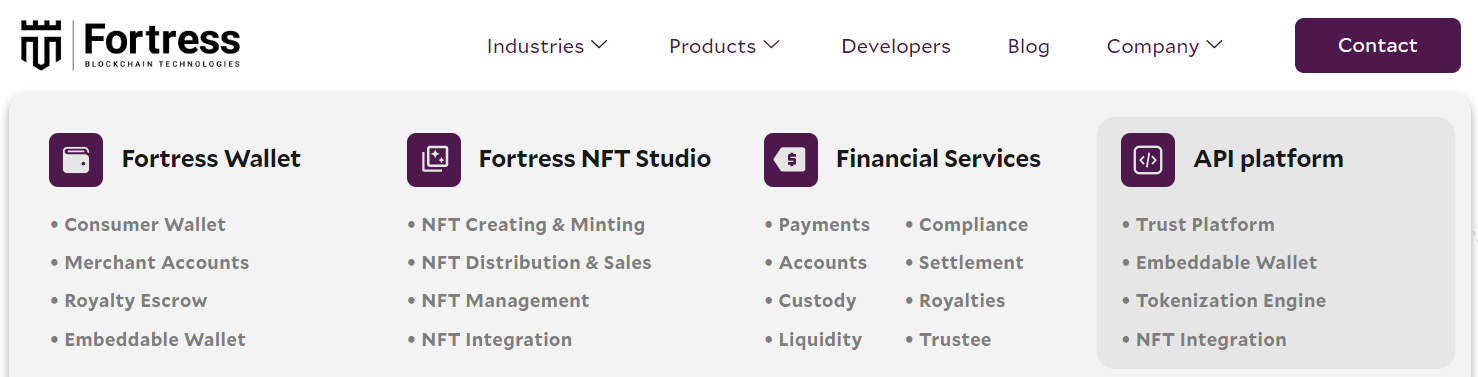The height and width of the screenshot is (377, 1478).
Task: Expand the Company dropdown menu
Action: [1165, 46]
